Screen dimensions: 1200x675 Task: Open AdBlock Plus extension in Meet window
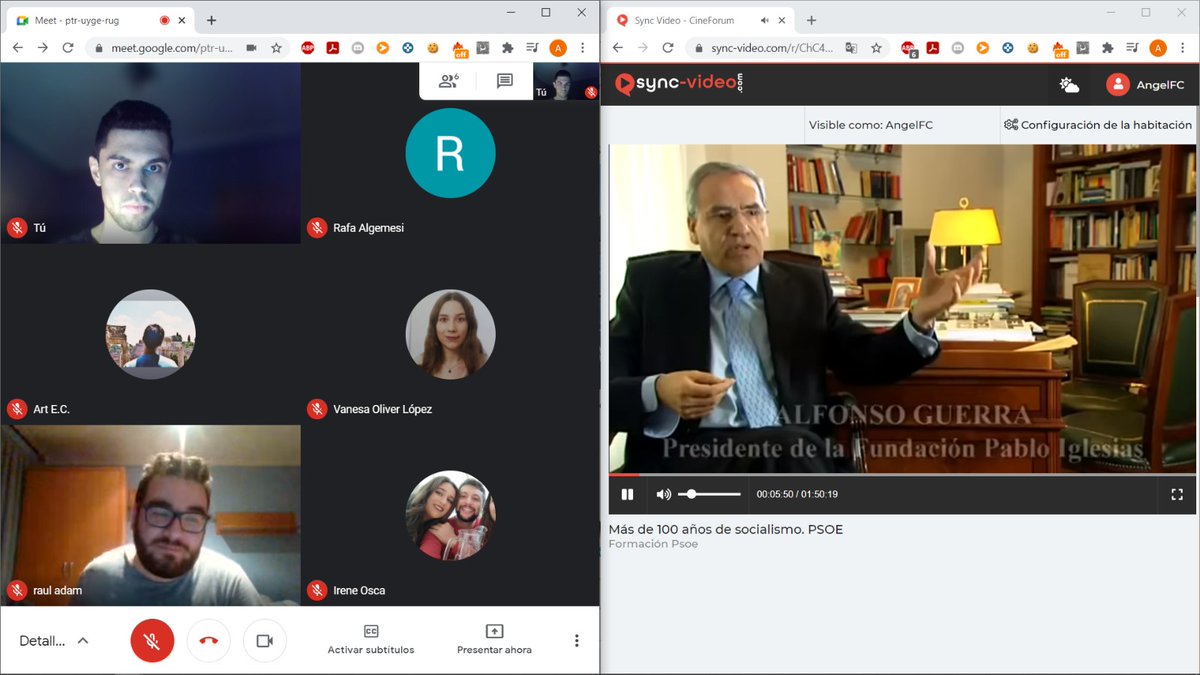click(308, 48)
